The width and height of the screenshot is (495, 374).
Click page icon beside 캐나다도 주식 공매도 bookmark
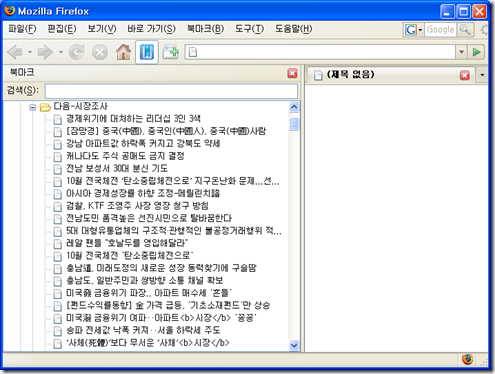pos(58,157)
